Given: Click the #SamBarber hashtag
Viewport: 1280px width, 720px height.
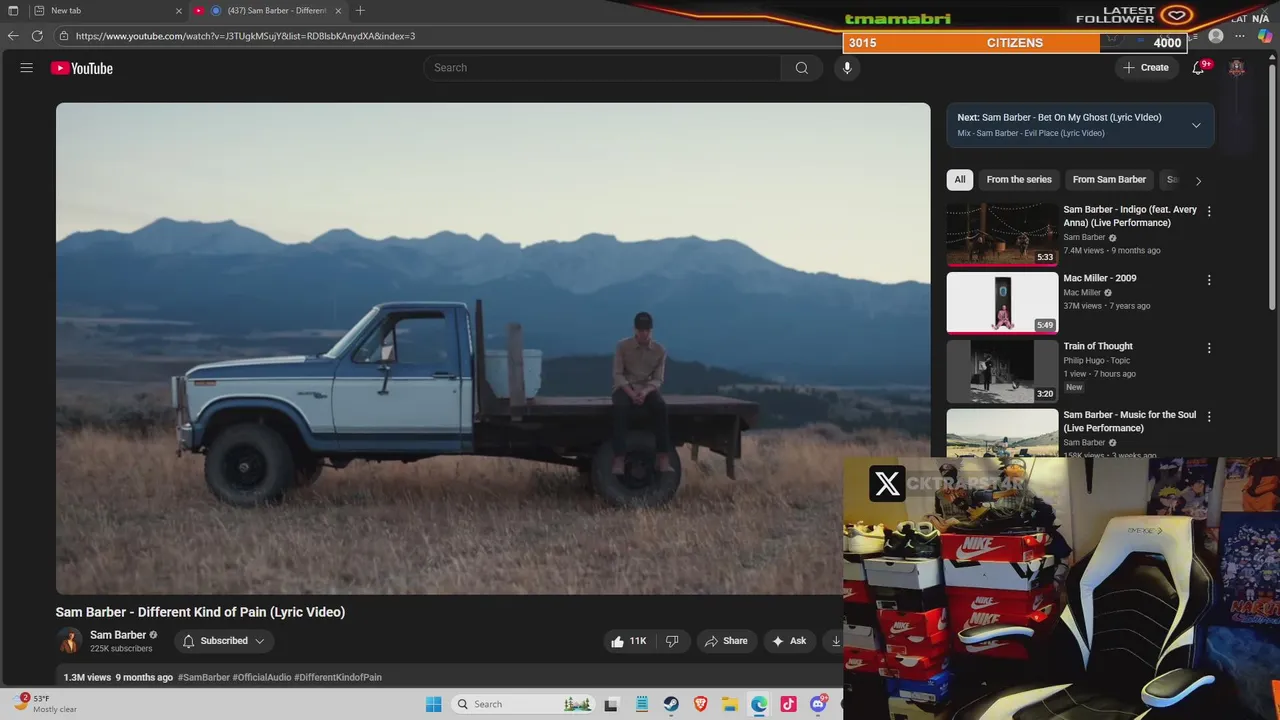Looking at the screenshot, I should [x=204, y=677].
